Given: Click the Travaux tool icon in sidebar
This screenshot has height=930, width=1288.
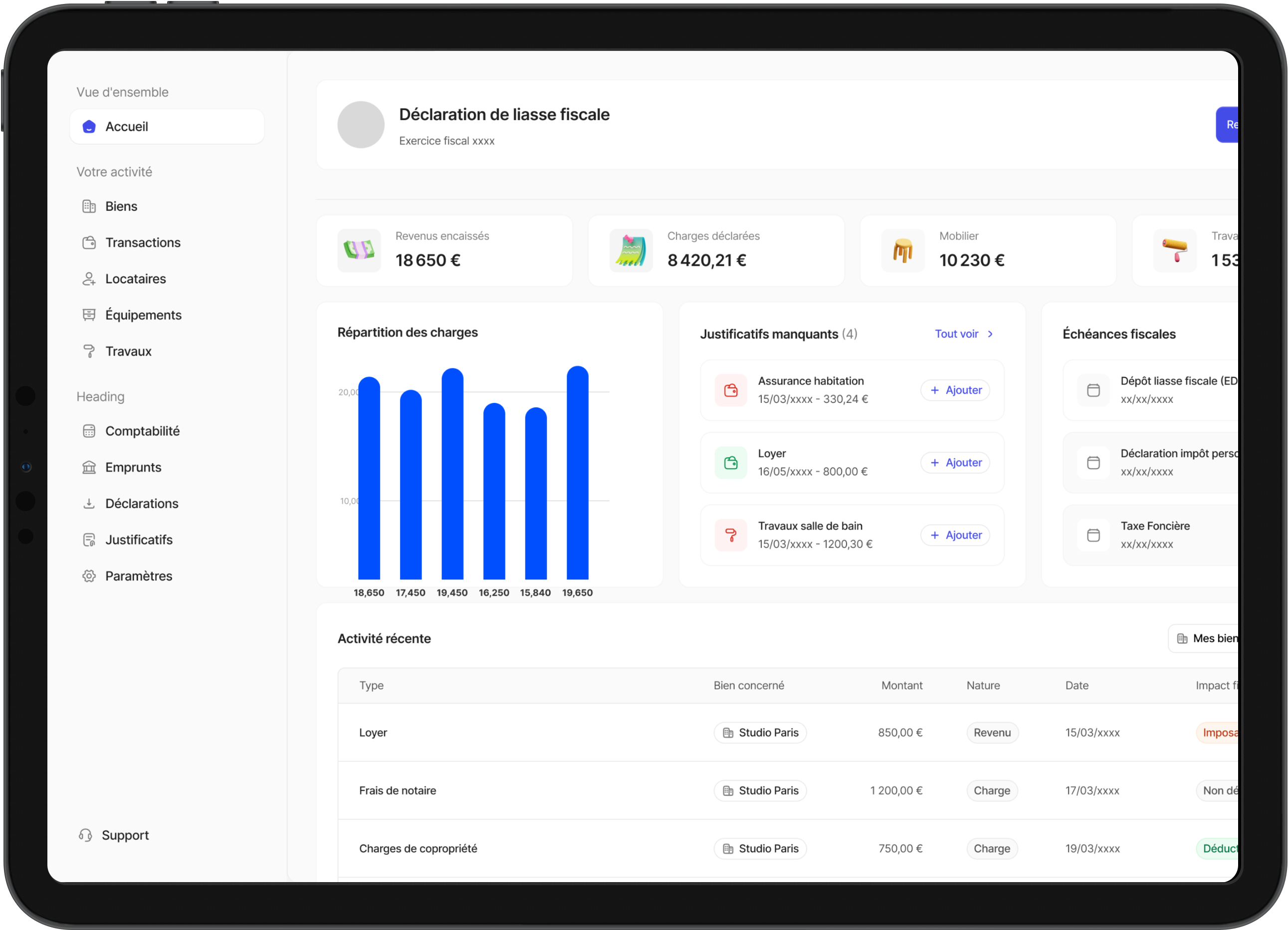Looking at the screenshot, I should point(90,351).
